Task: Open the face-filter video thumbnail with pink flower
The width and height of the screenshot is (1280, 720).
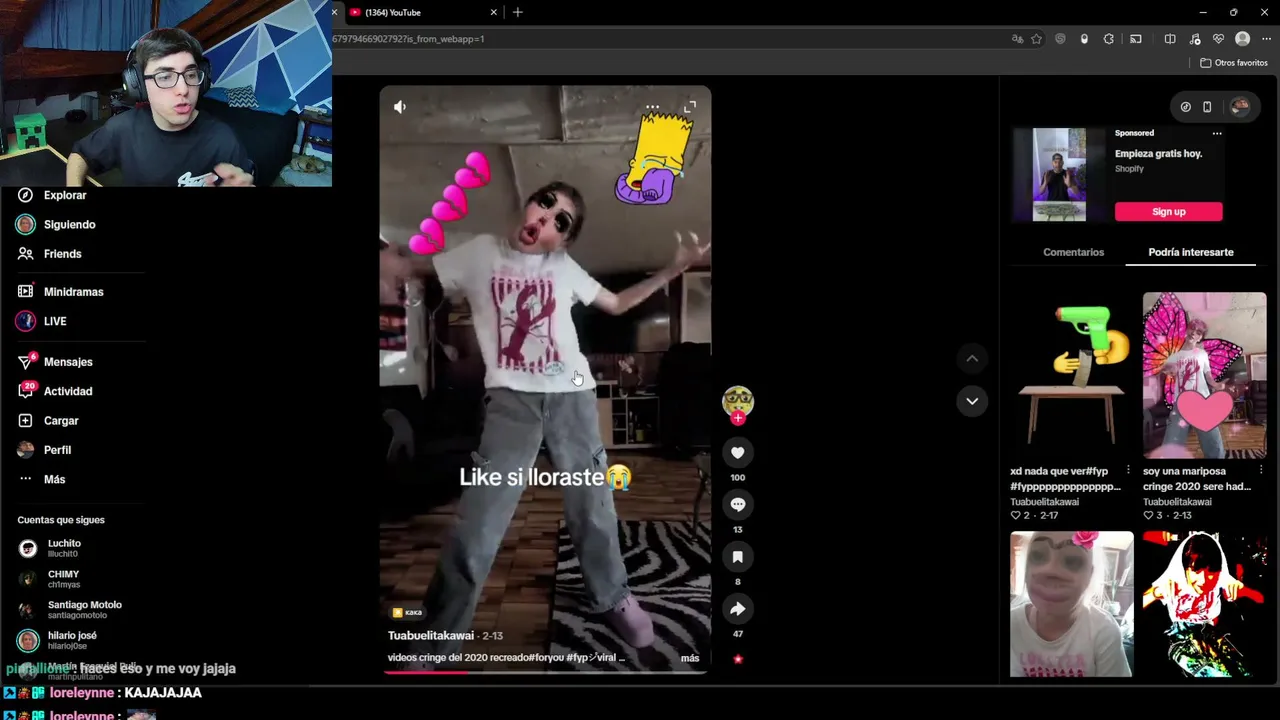Action: 1071,604
